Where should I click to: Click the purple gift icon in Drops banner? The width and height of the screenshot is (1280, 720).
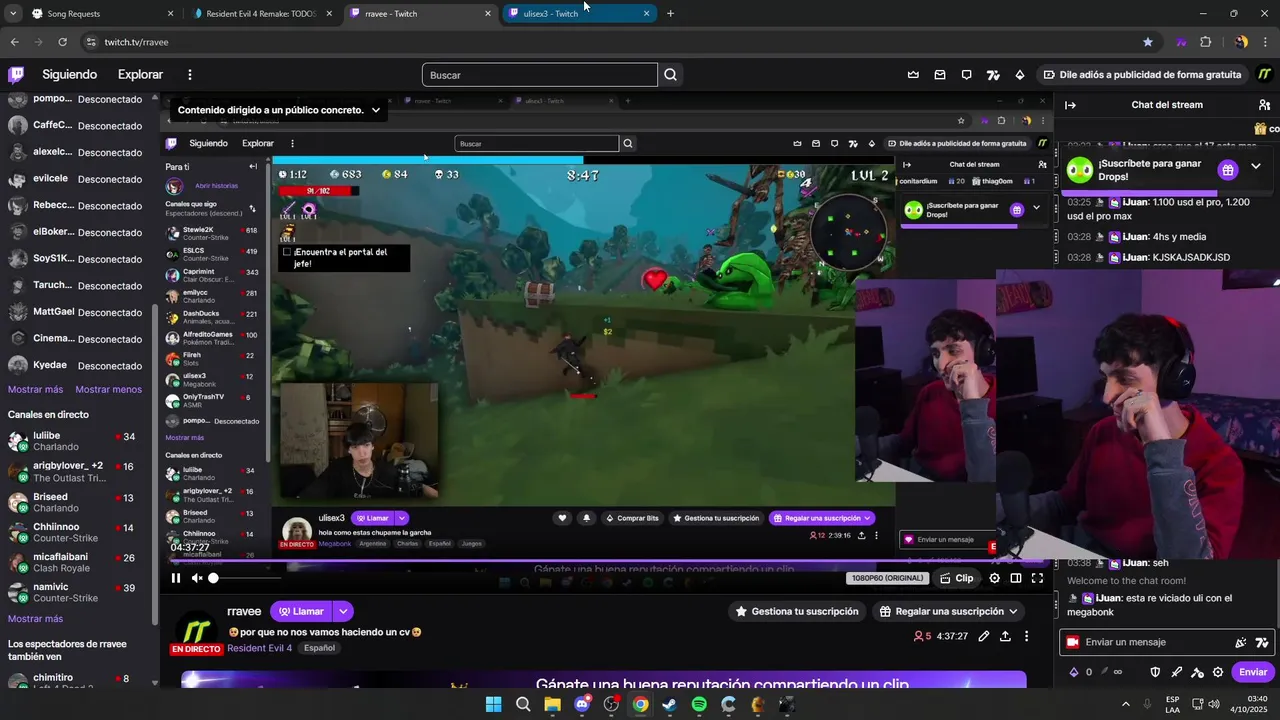1228,169
